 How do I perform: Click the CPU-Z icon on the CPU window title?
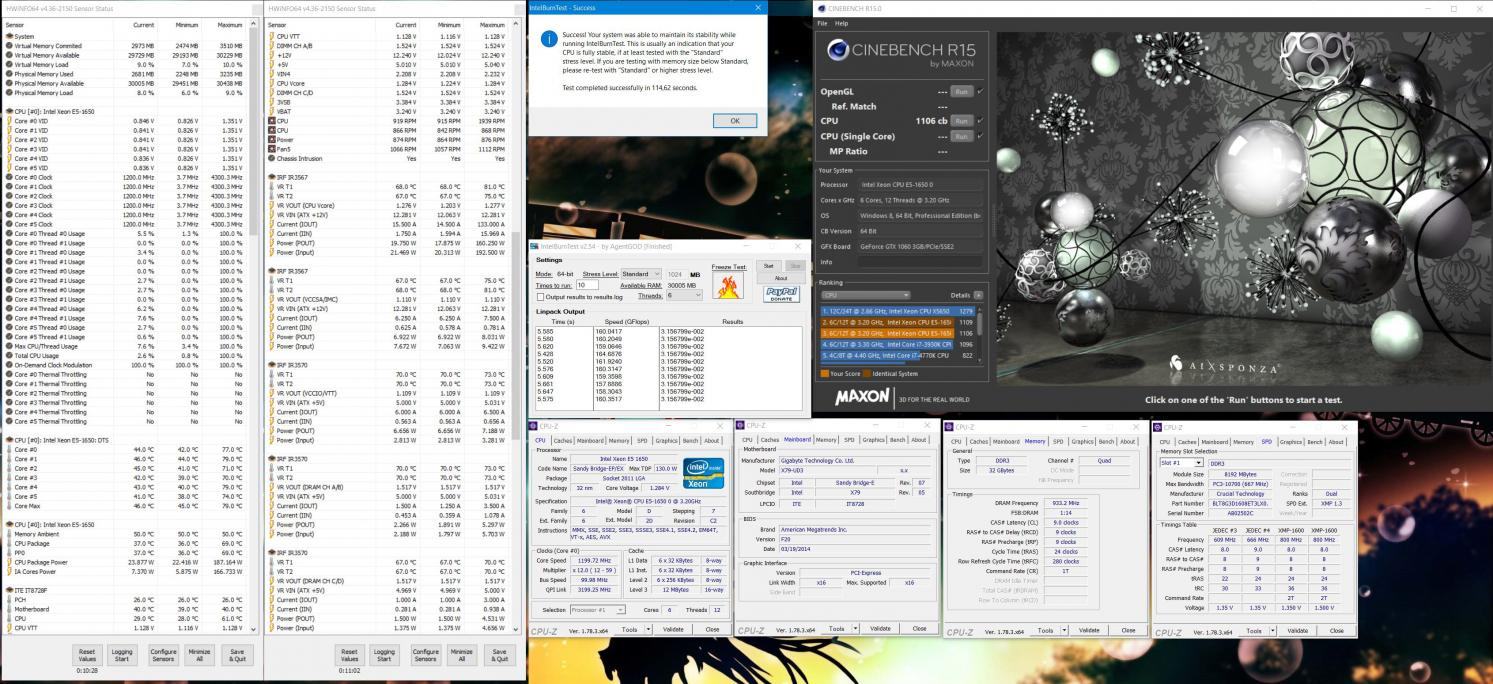pyautogui.click(x=533, y=426)
